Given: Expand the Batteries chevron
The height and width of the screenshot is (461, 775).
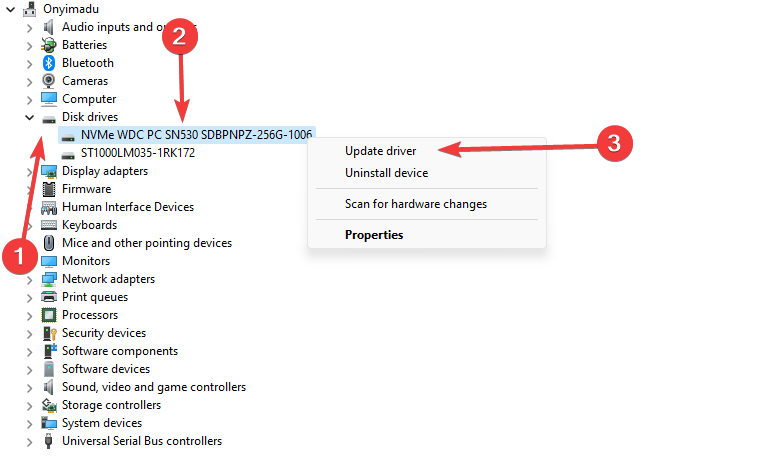Looking at the screenshot, I should 30,46.
